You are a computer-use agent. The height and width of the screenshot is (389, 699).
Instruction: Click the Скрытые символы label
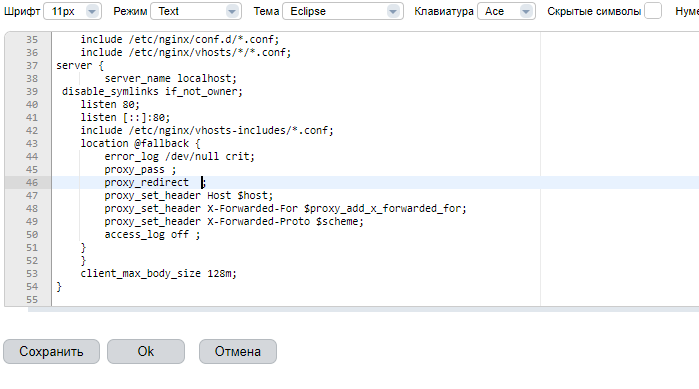click(594, 11)
